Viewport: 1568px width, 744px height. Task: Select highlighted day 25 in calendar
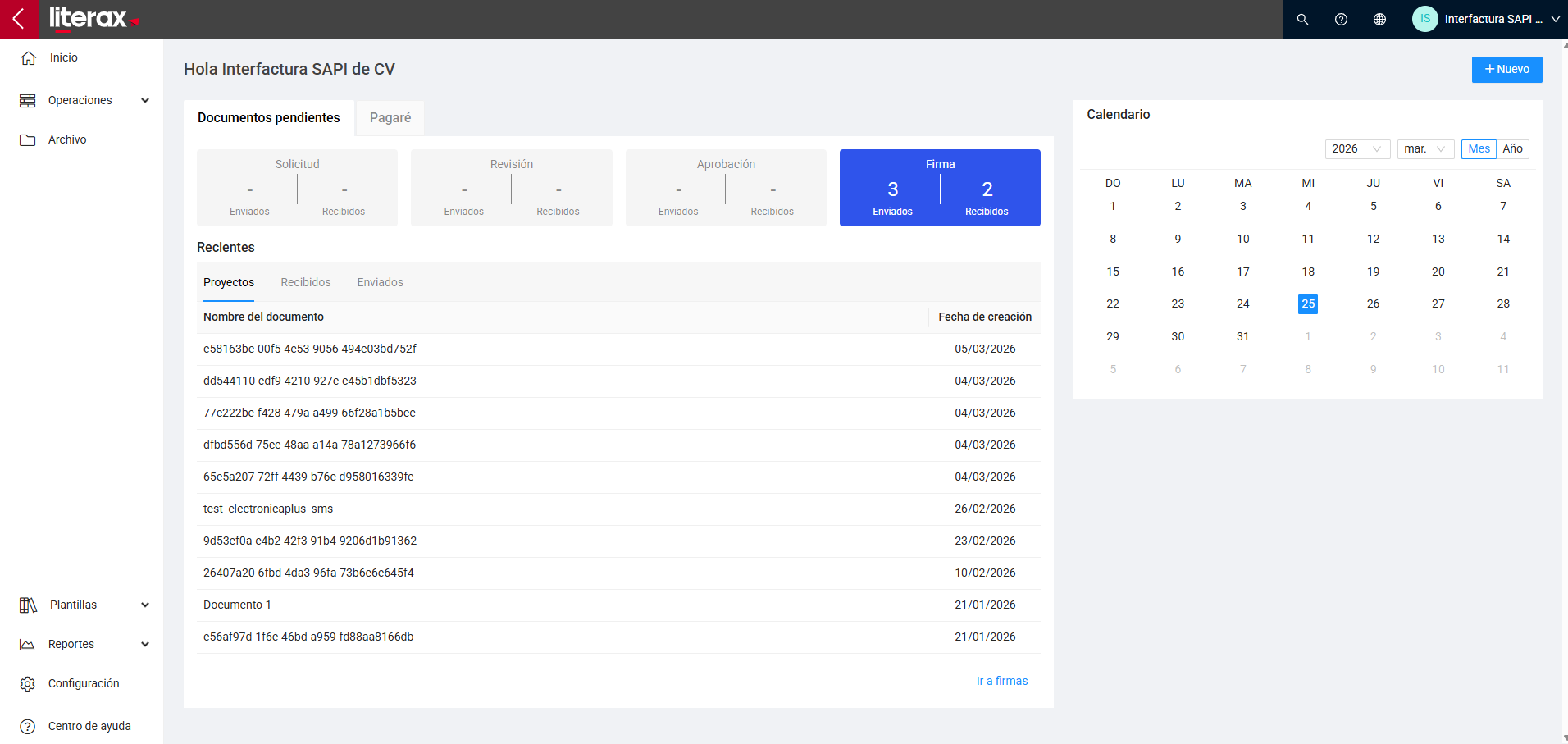coord(1308,304)
